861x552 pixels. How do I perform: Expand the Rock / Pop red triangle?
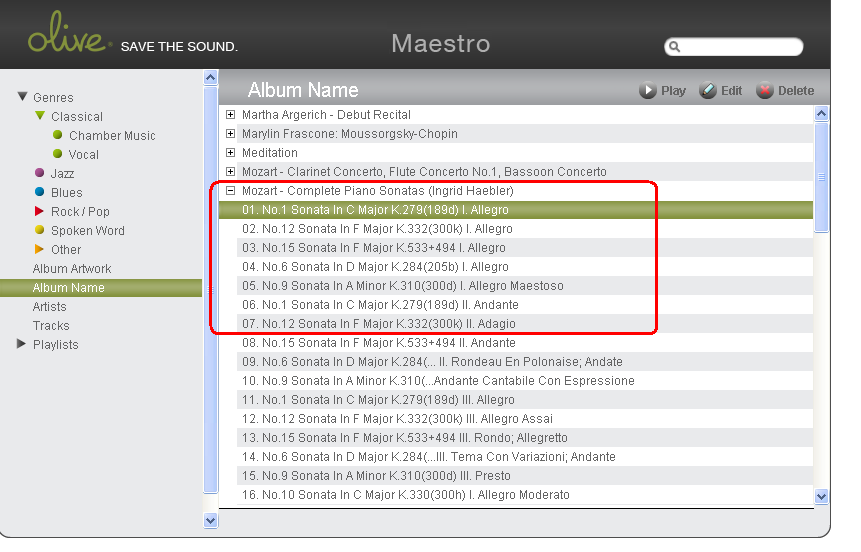(x=39, y=211)
